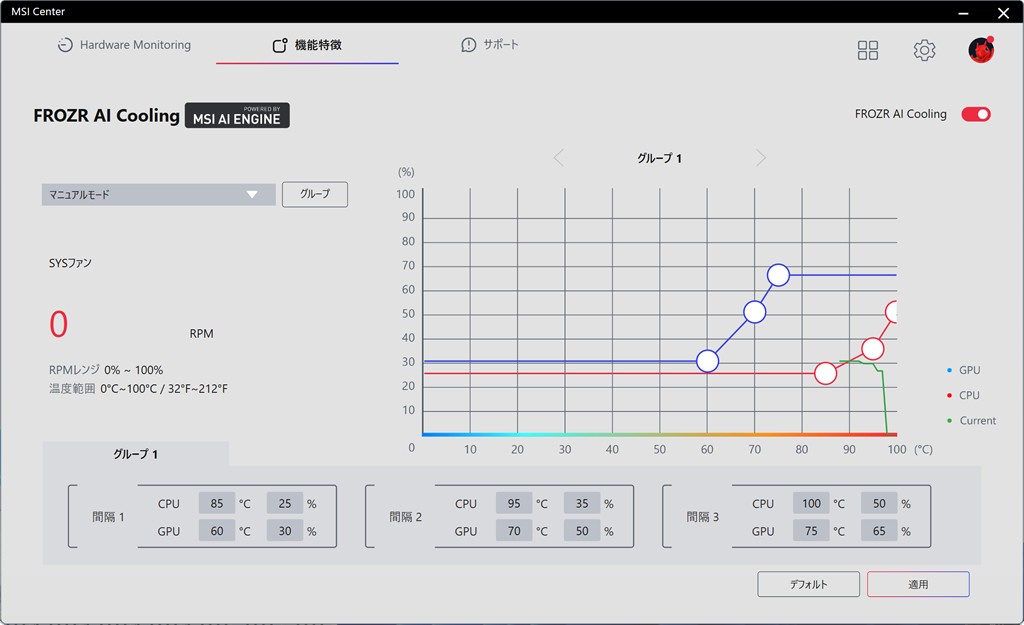
Task: Click the サポート exclamation bubble icon
Action: 468,45
